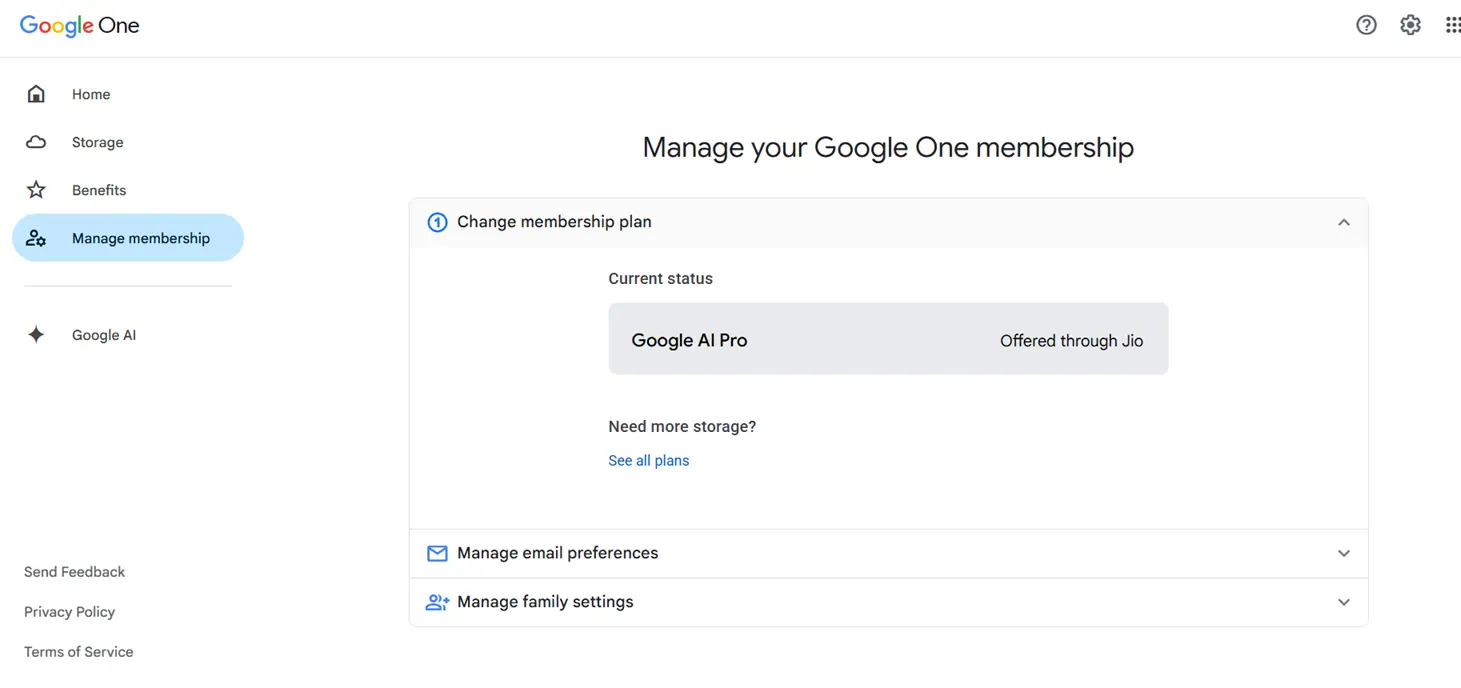Open the Settings gear icon
The image size is (1461, 688).
(1410, 26)
